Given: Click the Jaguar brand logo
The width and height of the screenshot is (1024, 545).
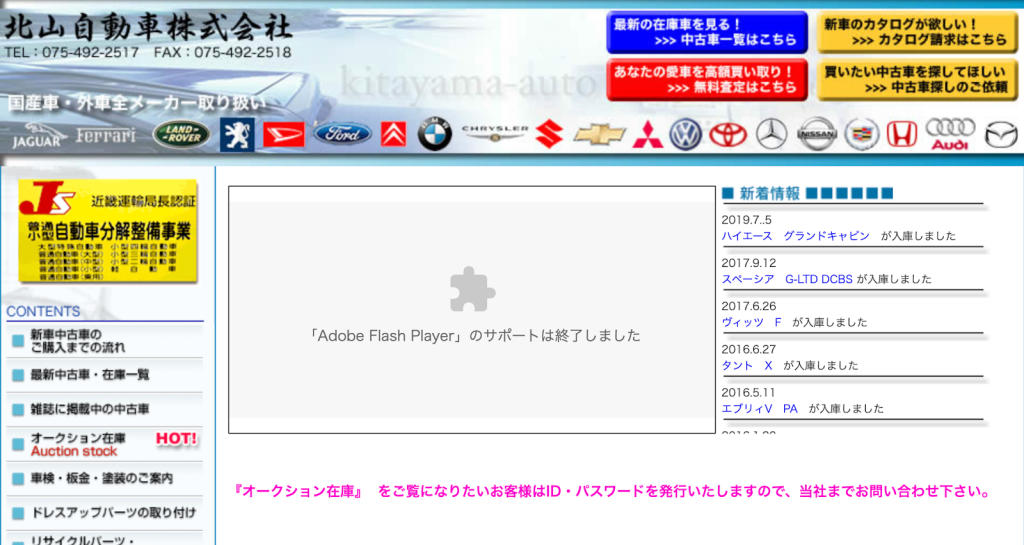Looking at the screenshot, I should click(37, 135).
